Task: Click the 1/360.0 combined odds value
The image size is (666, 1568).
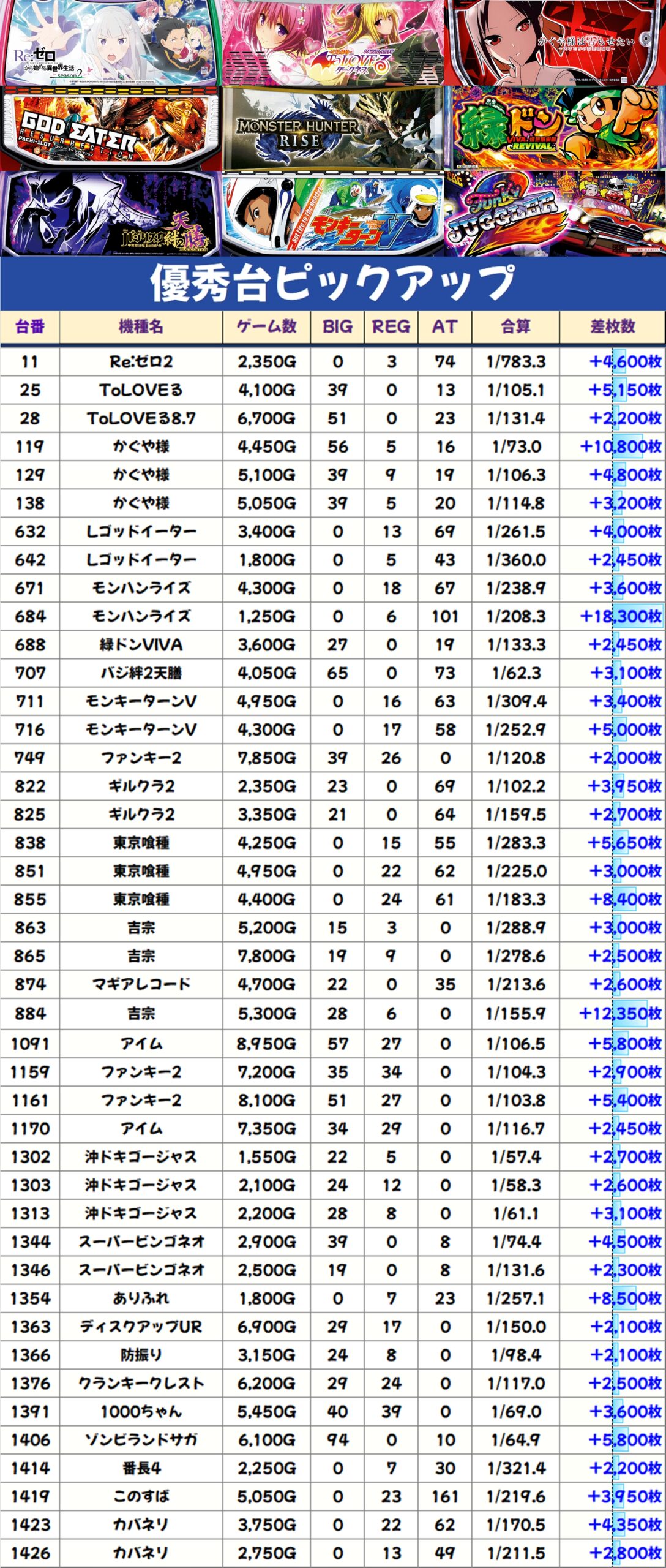Action: point(516,560)
